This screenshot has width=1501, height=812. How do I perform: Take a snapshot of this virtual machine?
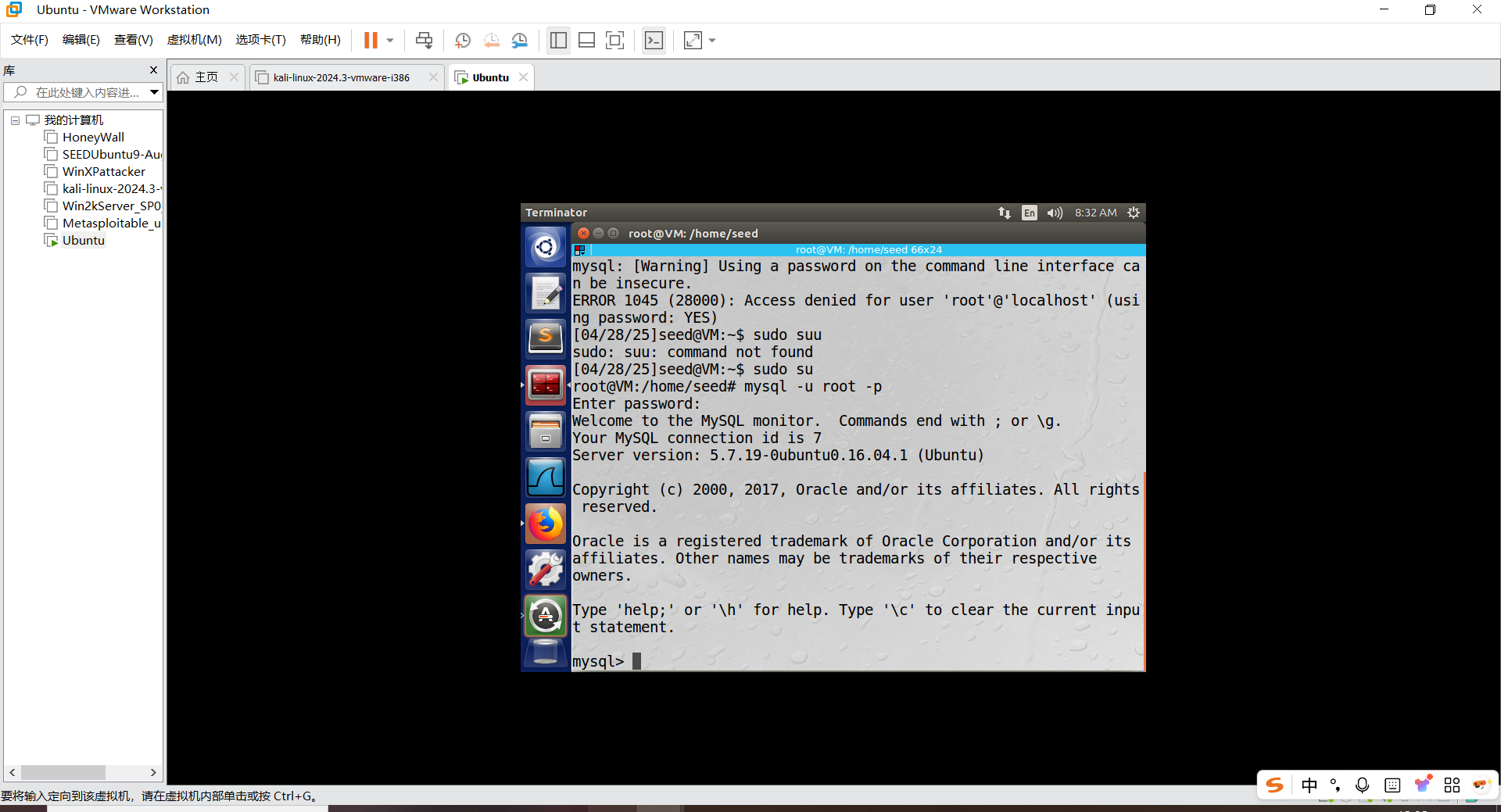click(x=463, y=40)
